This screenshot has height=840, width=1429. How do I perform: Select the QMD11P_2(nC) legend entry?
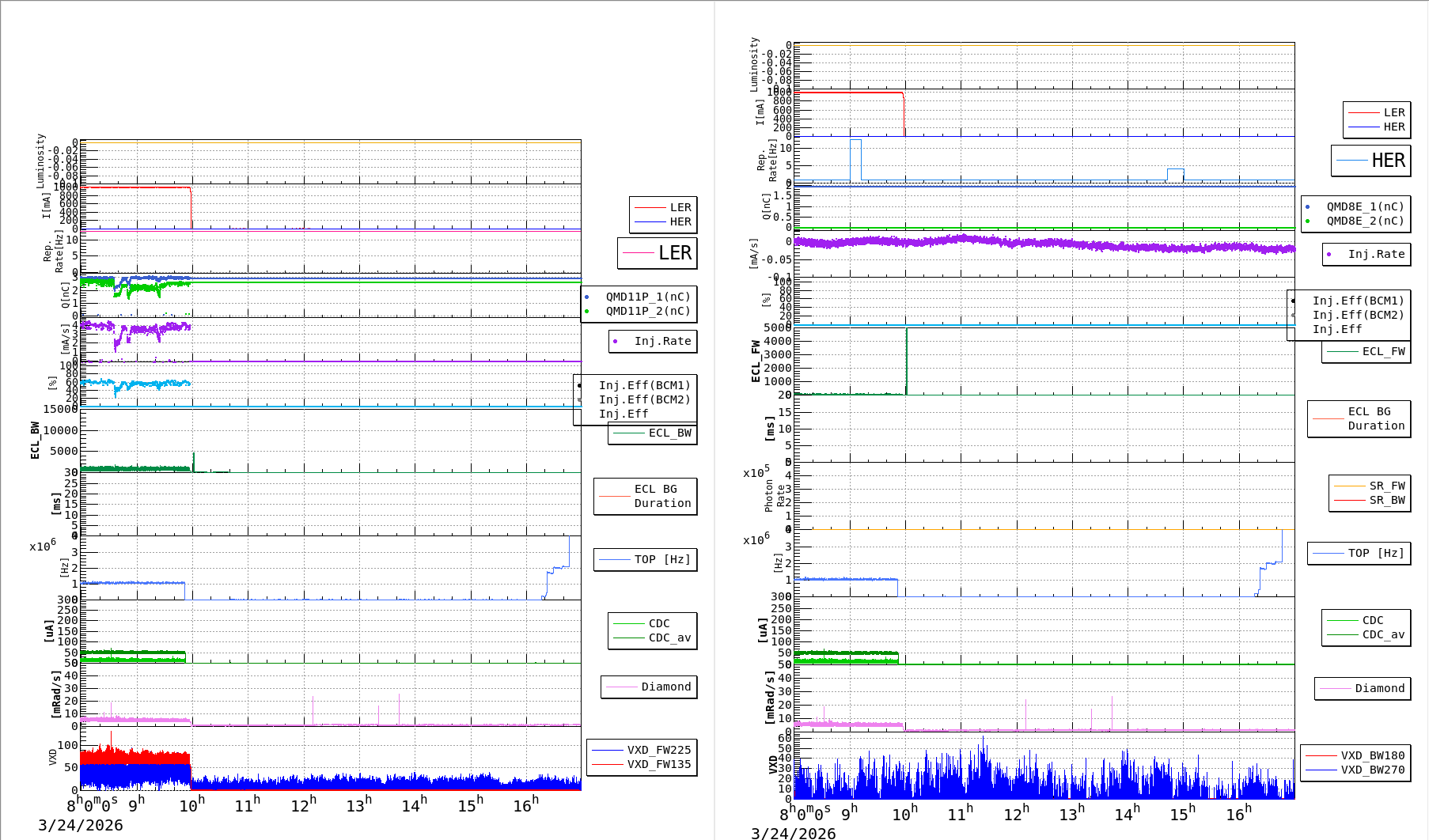click(647, 311)
